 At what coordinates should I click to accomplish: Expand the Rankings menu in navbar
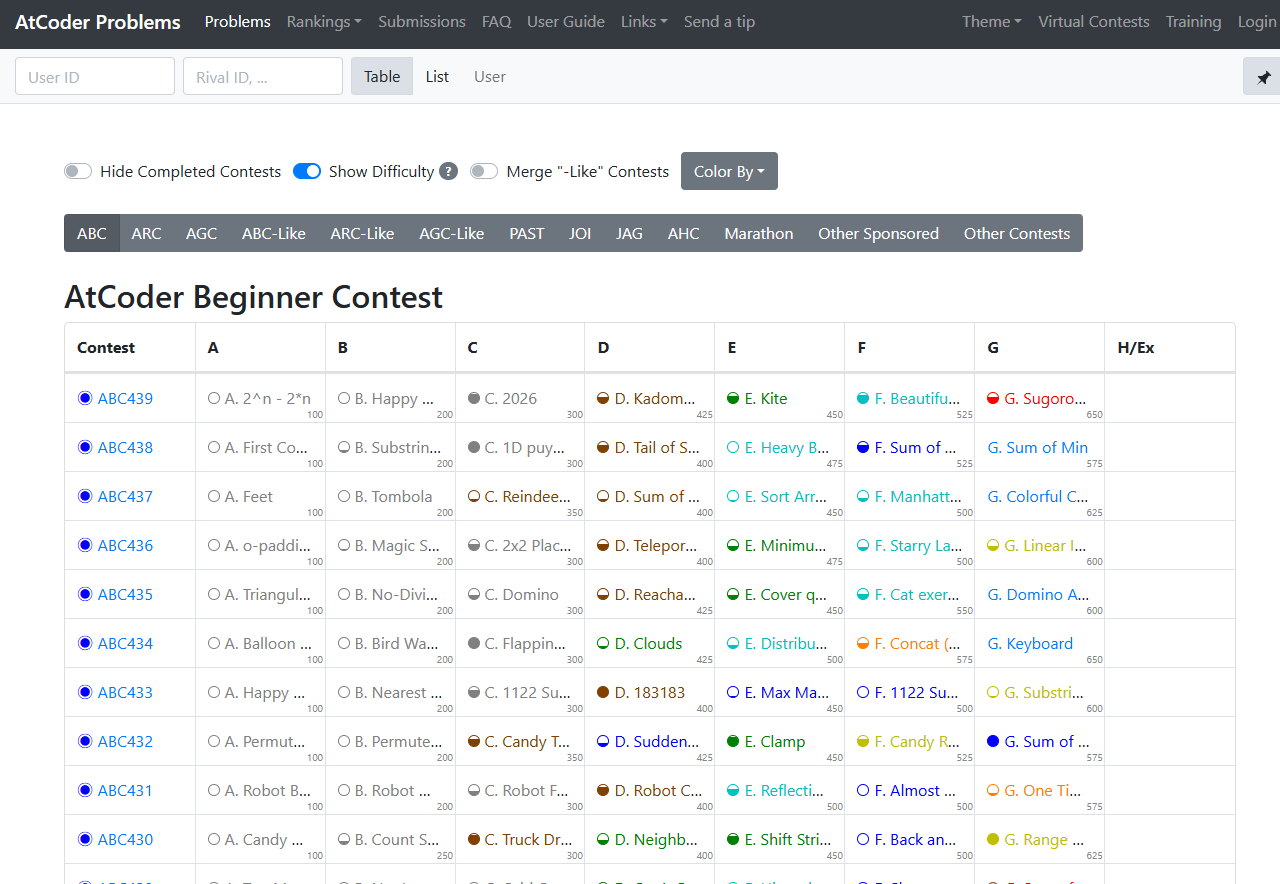tap(324, 22)
